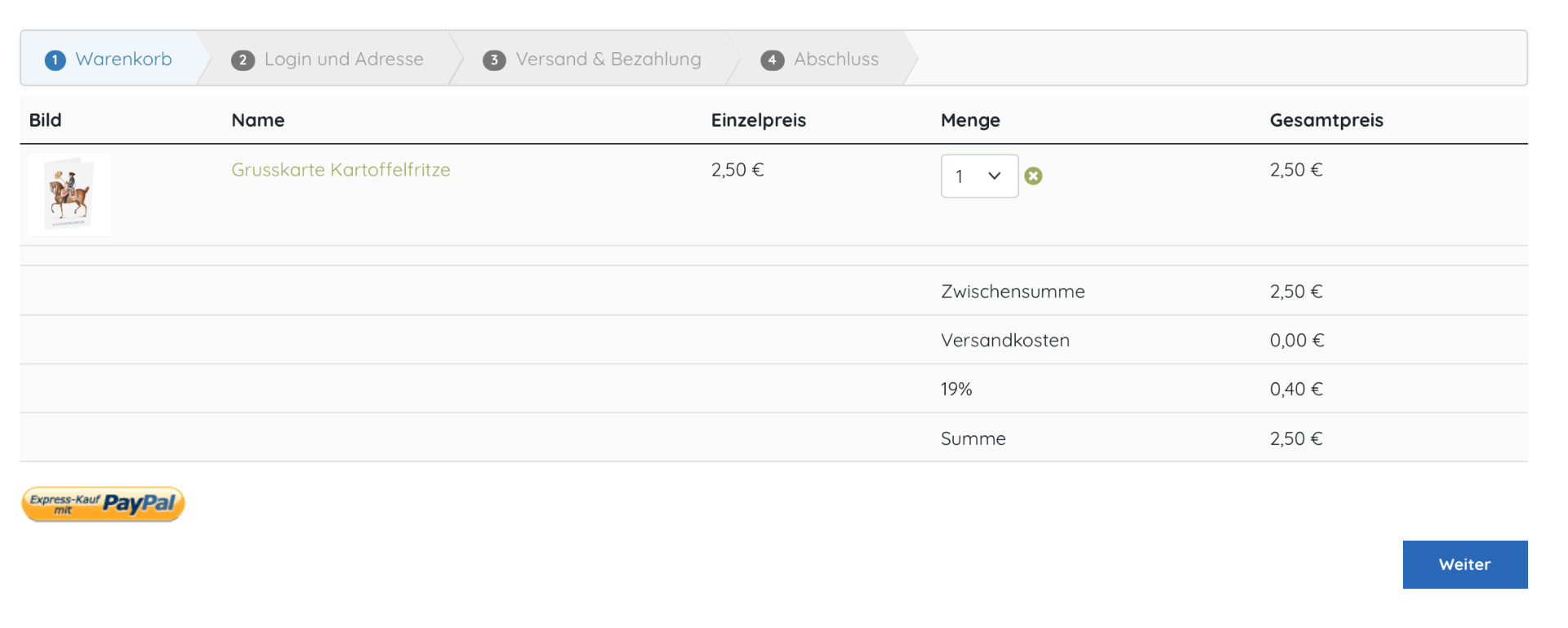Open the Grusskarte Kartoffelfritze product link
This screenshot has height=628, width=1568.
pyautogui.click(x=341, y=170)
